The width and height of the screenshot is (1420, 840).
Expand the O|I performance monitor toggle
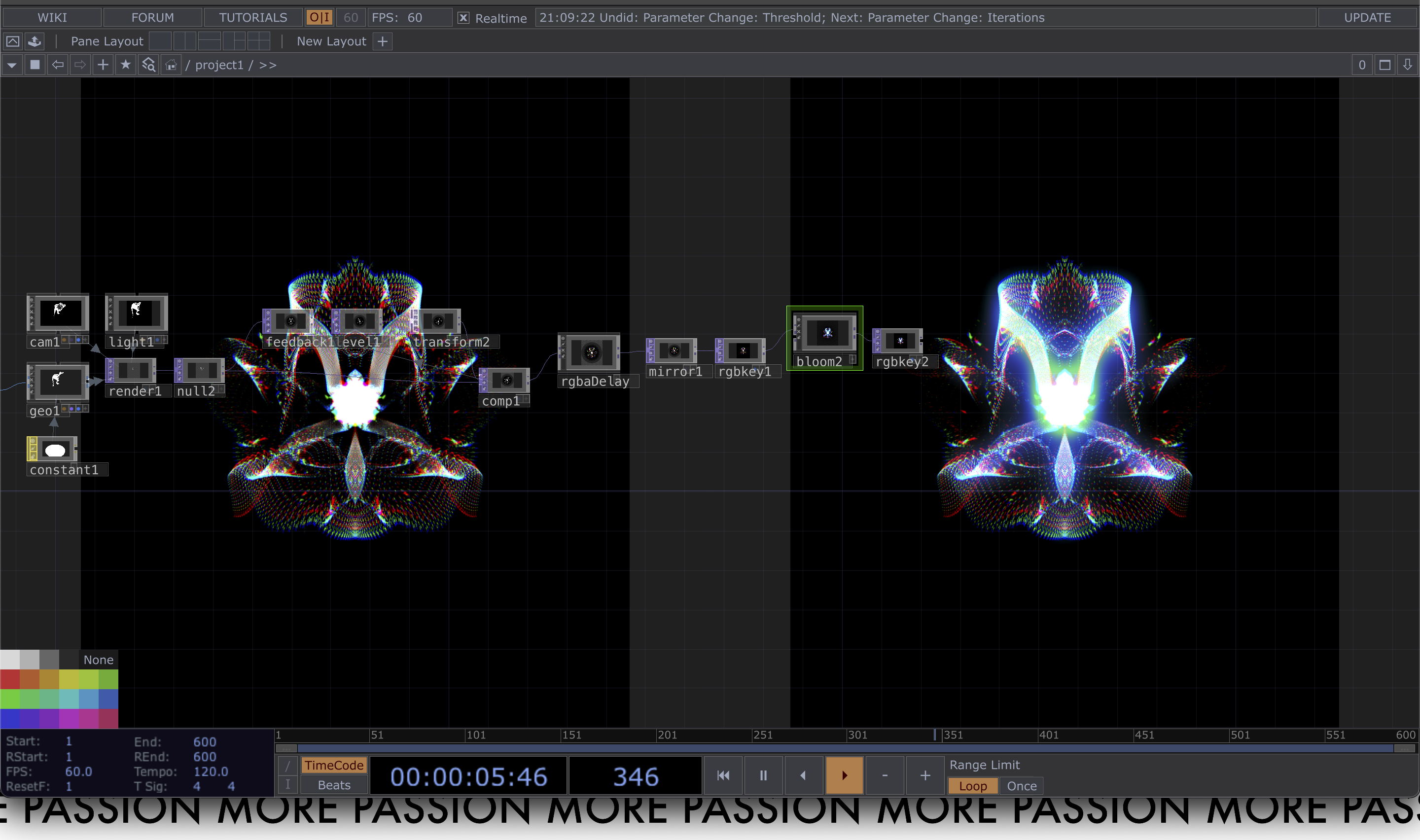319,18
